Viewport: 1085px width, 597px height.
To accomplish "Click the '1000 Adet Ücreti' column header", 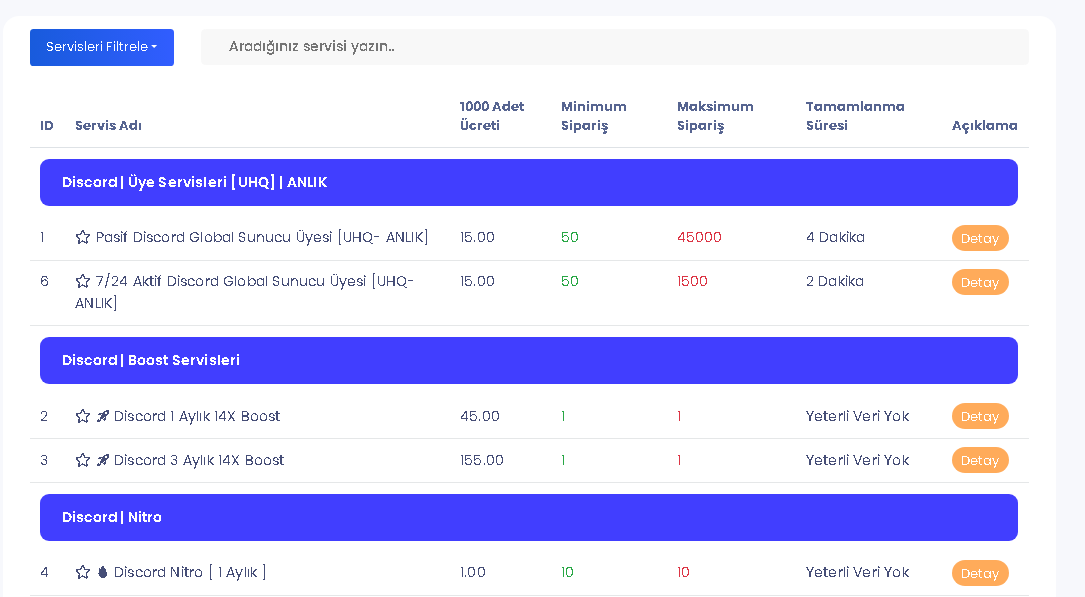I will coord(491,116).
